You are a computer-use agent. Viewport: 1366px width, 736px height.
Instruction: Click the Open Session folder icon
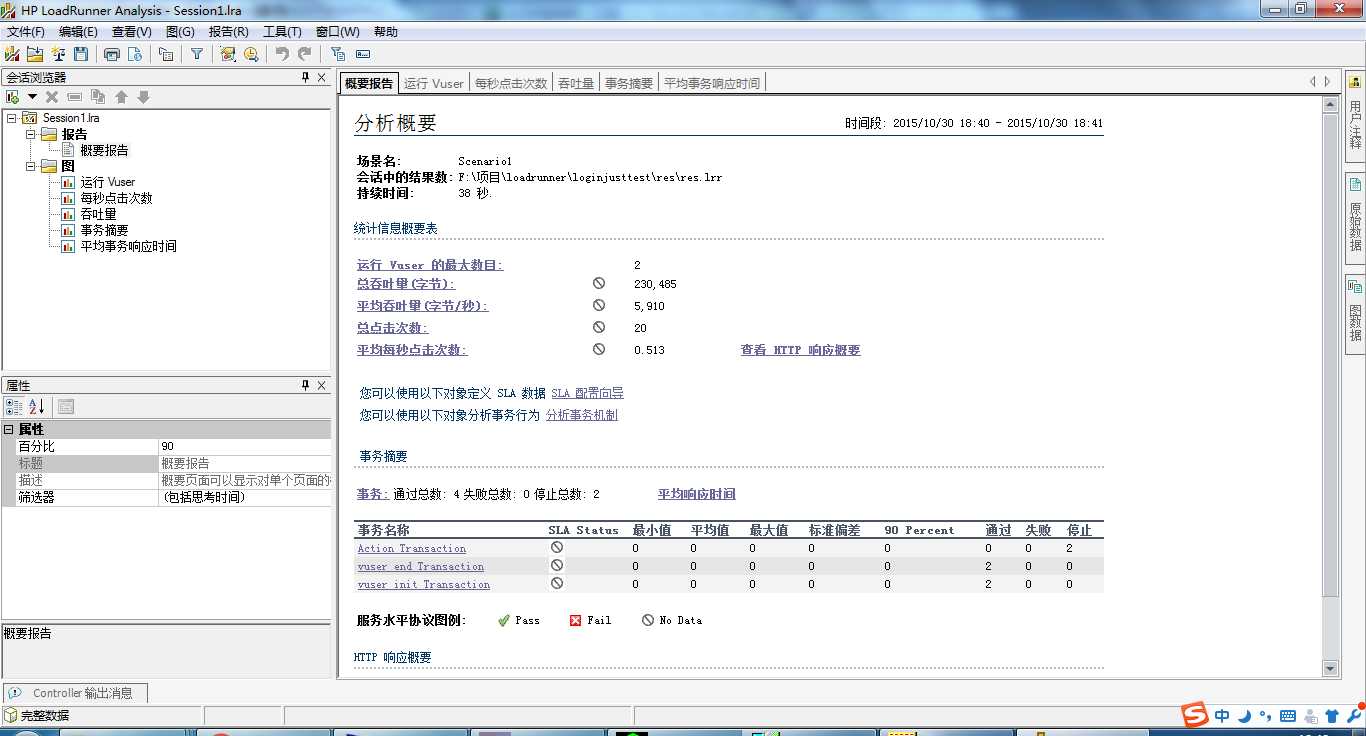point(35,54)
